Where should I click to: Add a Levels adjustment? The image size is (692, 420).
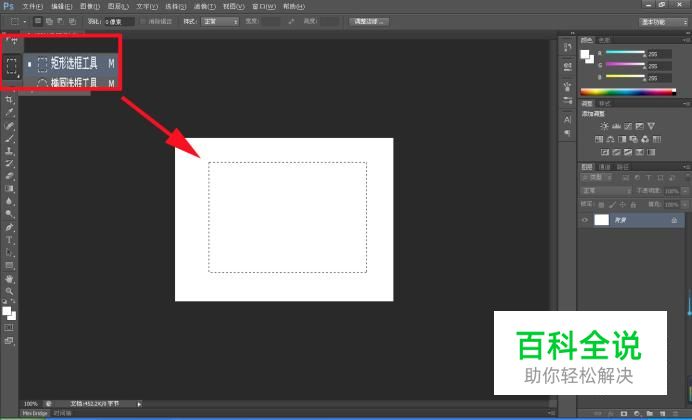point(617,126)
